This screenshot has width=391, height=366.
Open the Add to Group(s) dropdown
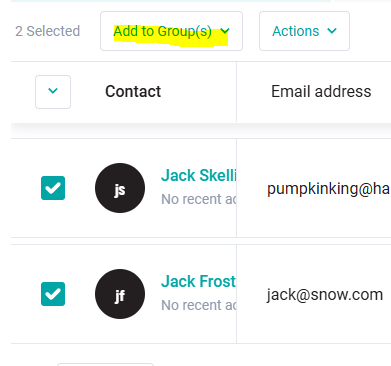point(171,31)
